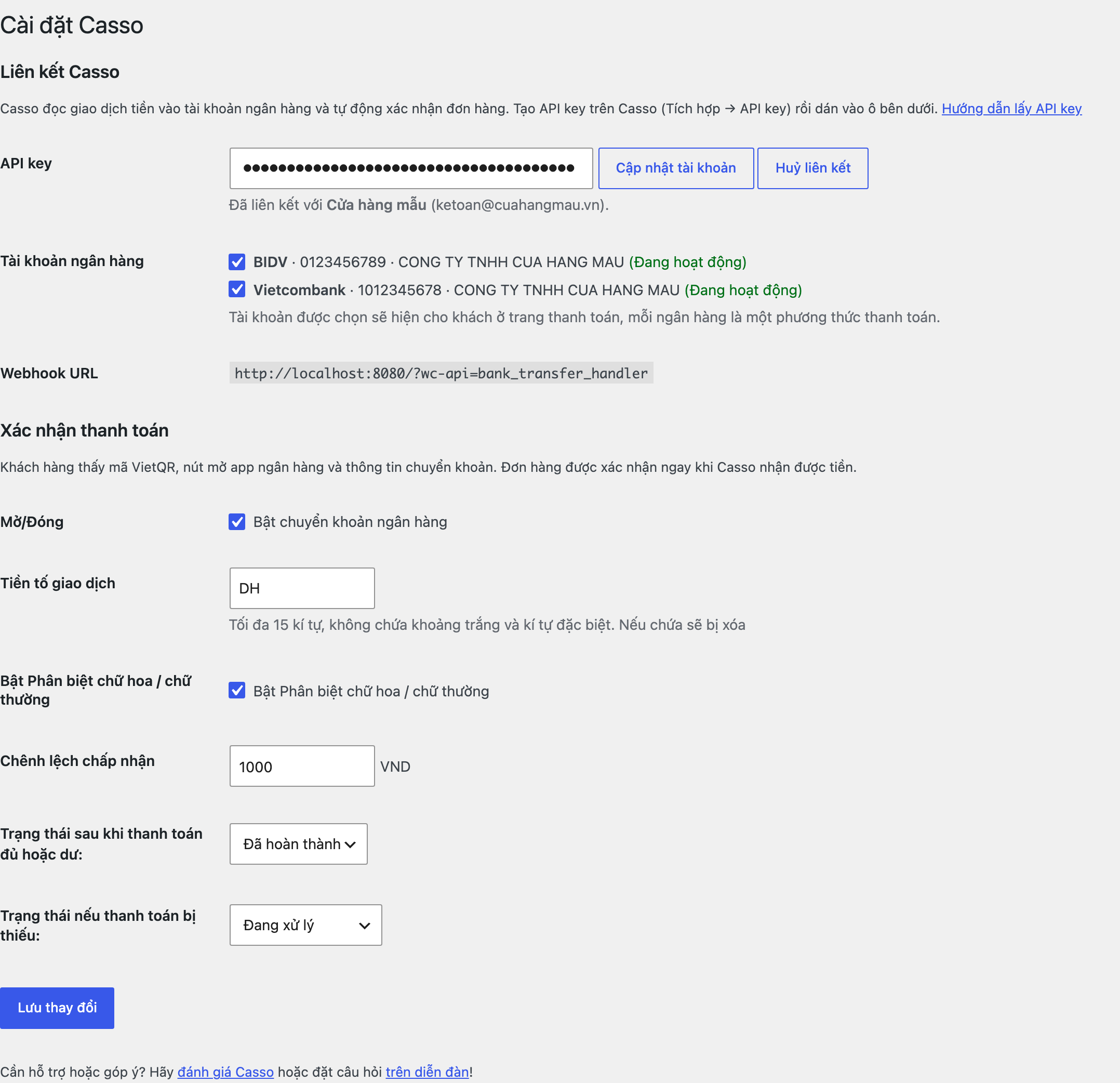
Task: Uncheck the Vietcombank account checkbox
Action: click(236, 289)
